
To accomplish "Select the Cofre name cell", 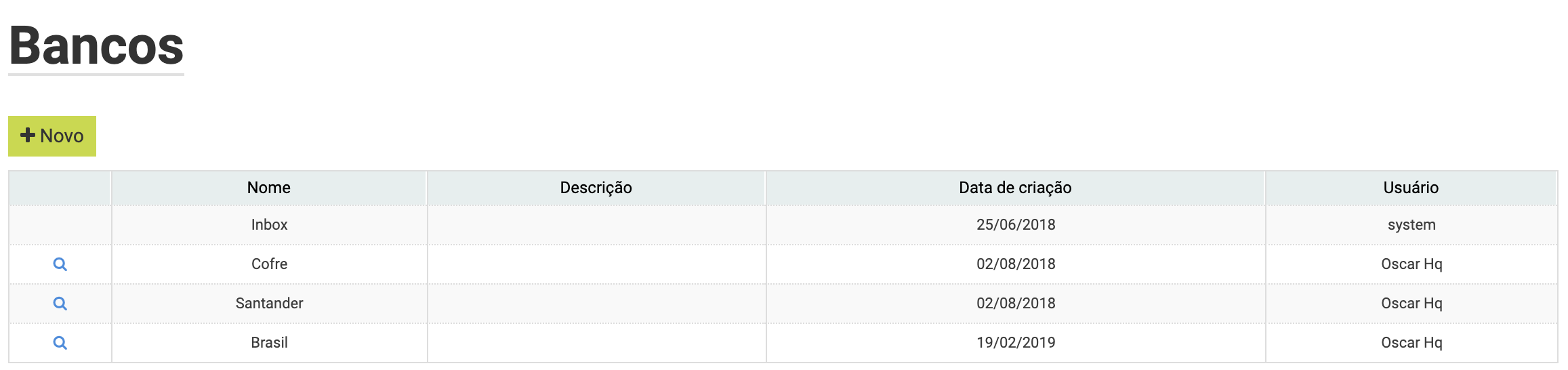I will click(269, 264).
